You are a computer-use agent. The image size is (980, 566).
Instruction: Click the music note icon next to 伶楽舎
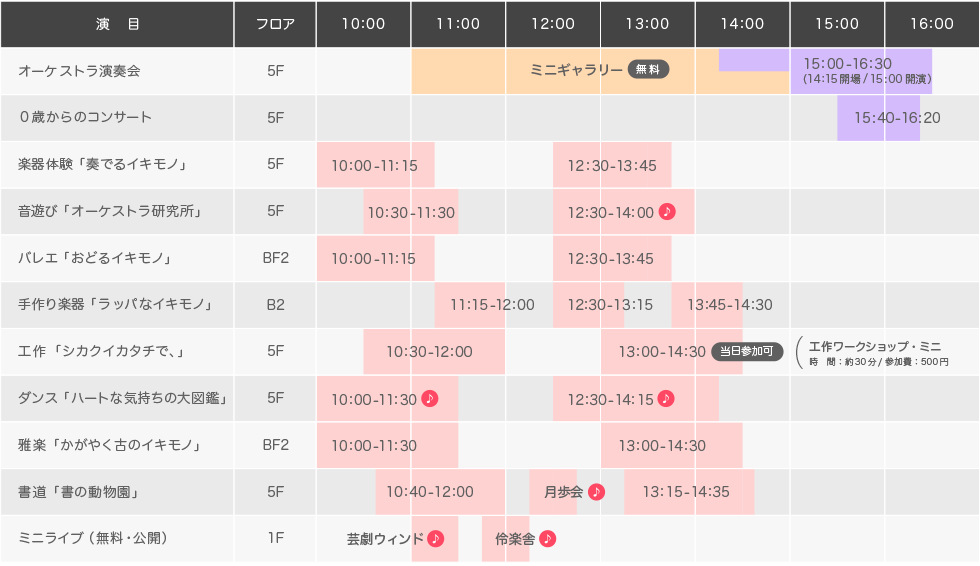[547, 539]
